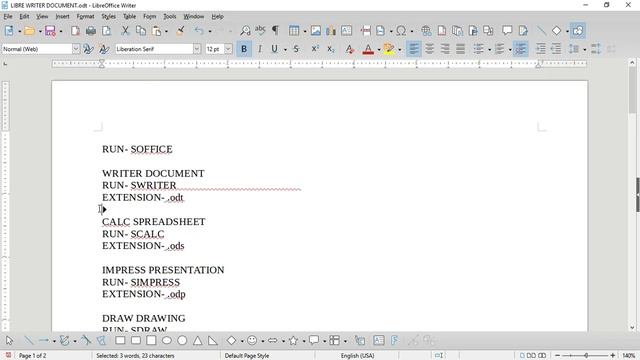The height and width of the screenshot is (360, 640).
Task: Click the Font Size input field
Action: pos(214,49)
